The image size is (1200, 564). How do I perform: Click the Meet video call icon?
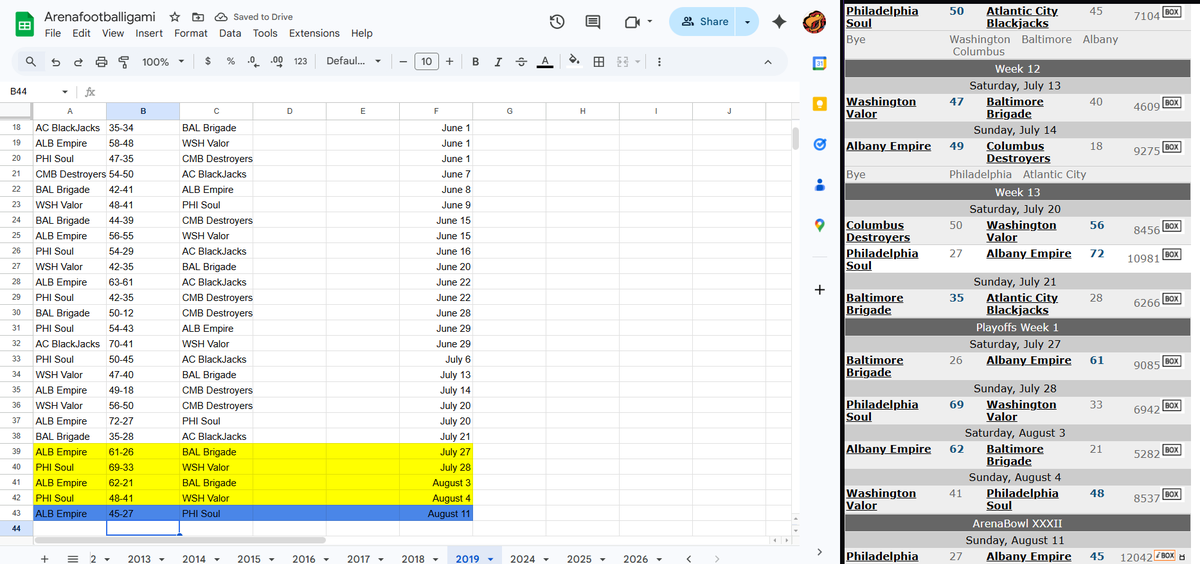(632, 22)
